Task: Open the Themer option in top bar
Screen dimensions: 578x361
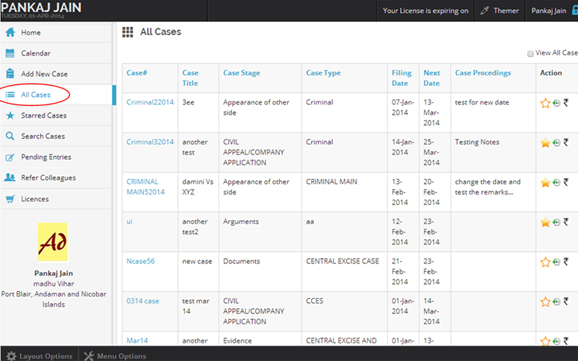Action: 499,11
